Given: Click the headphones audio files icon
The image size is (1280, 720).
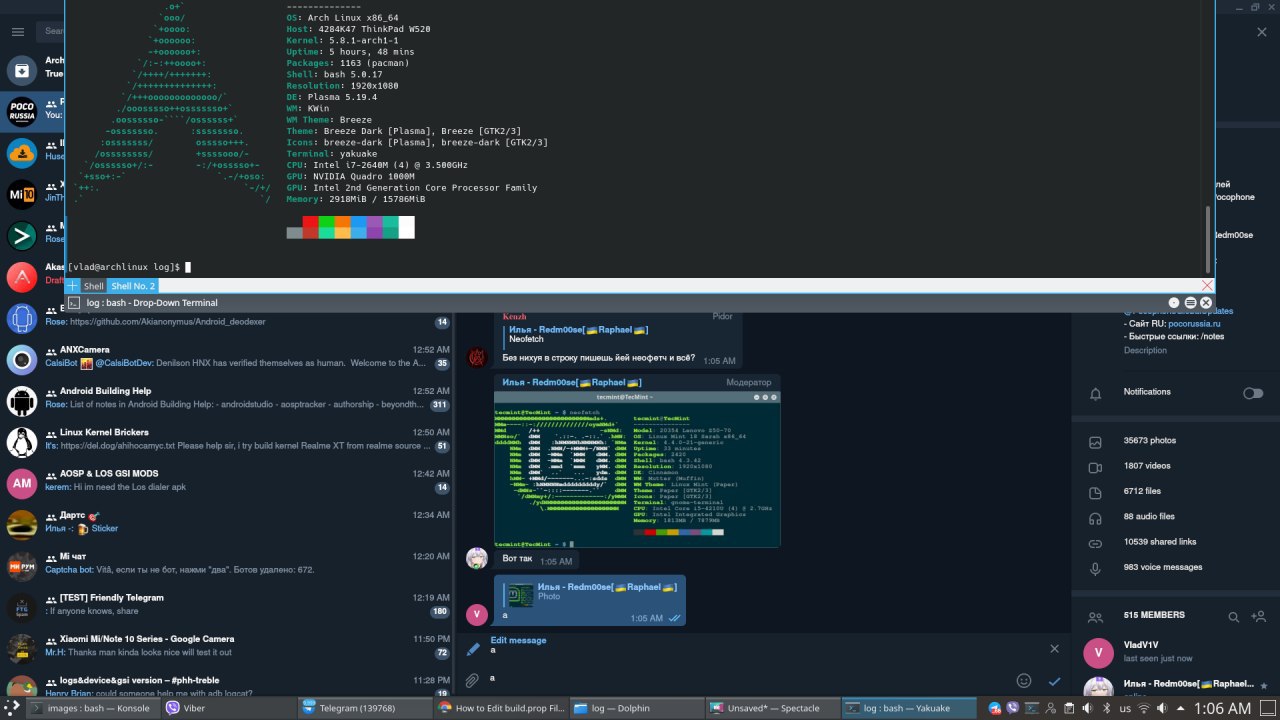Looking at the screenshot, I should [1095, 517].
